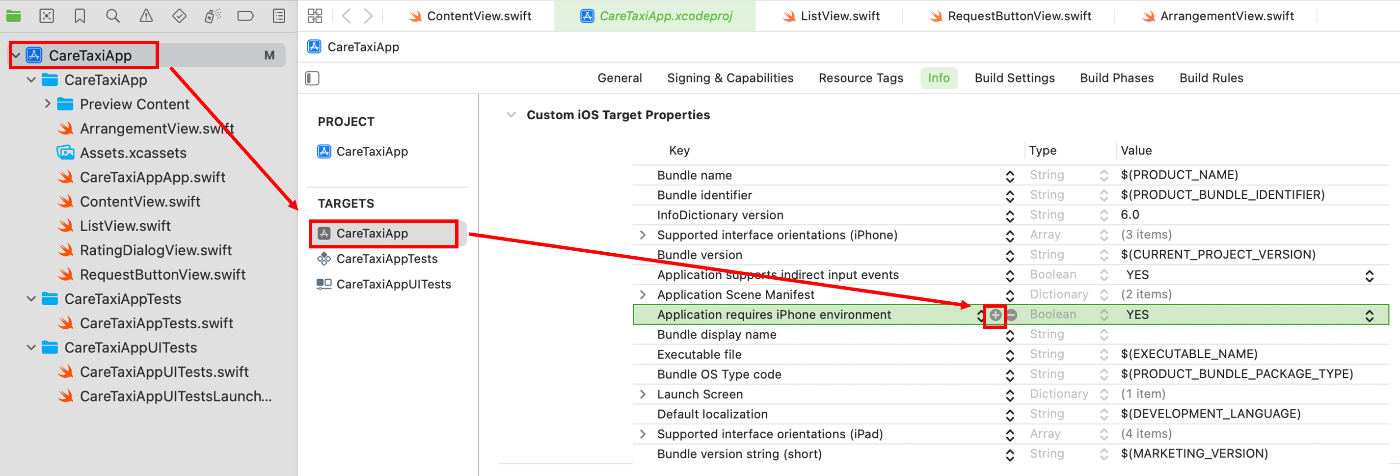The height and width of the screenshot is (476, 1400).
Task: Click the plus button on the iPhone environment row
Action: pyautogui.click(x=995, y=315)
